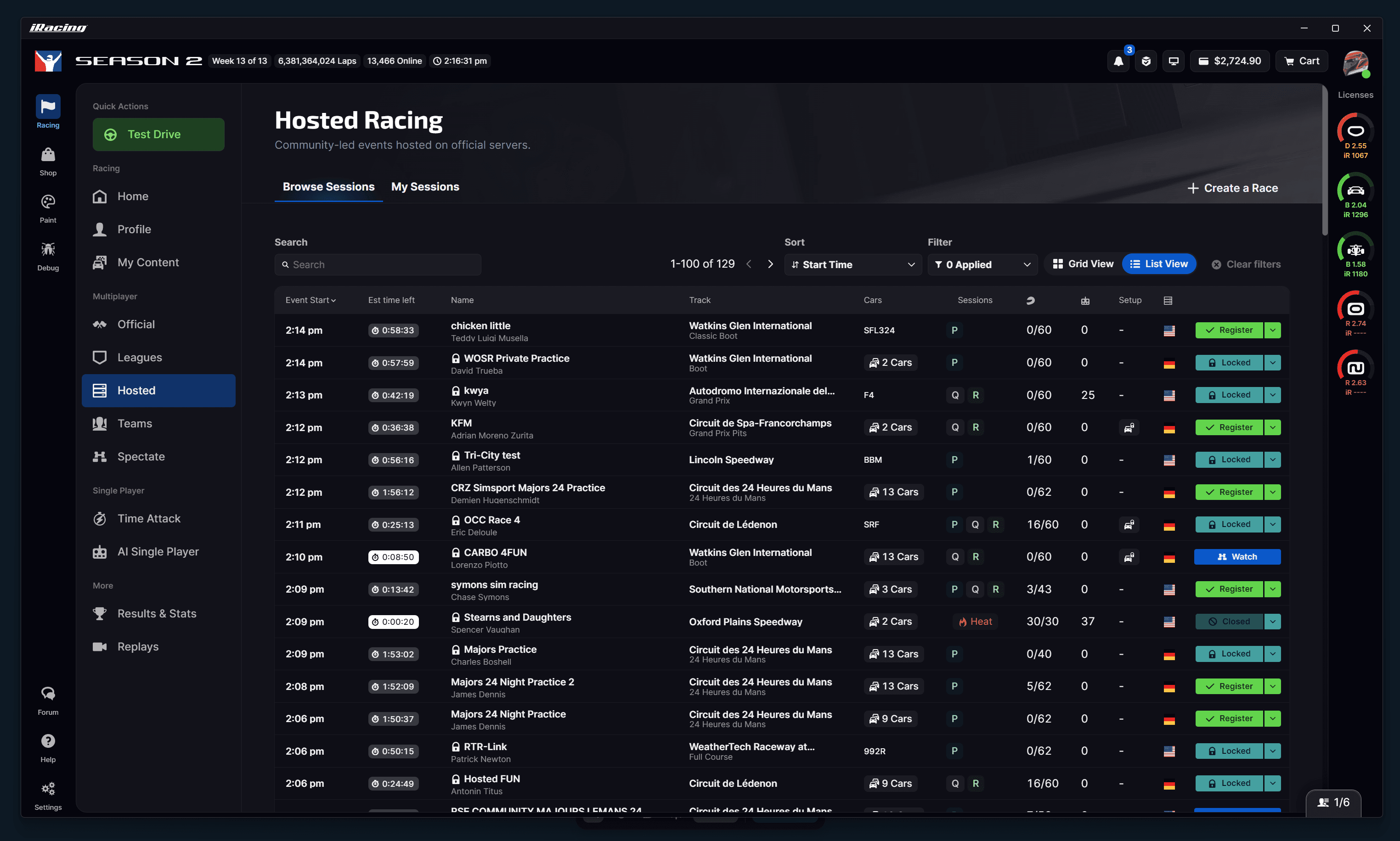Open Replays in the sidebar
The image size is (1400, 841).
tap(159, 647)
